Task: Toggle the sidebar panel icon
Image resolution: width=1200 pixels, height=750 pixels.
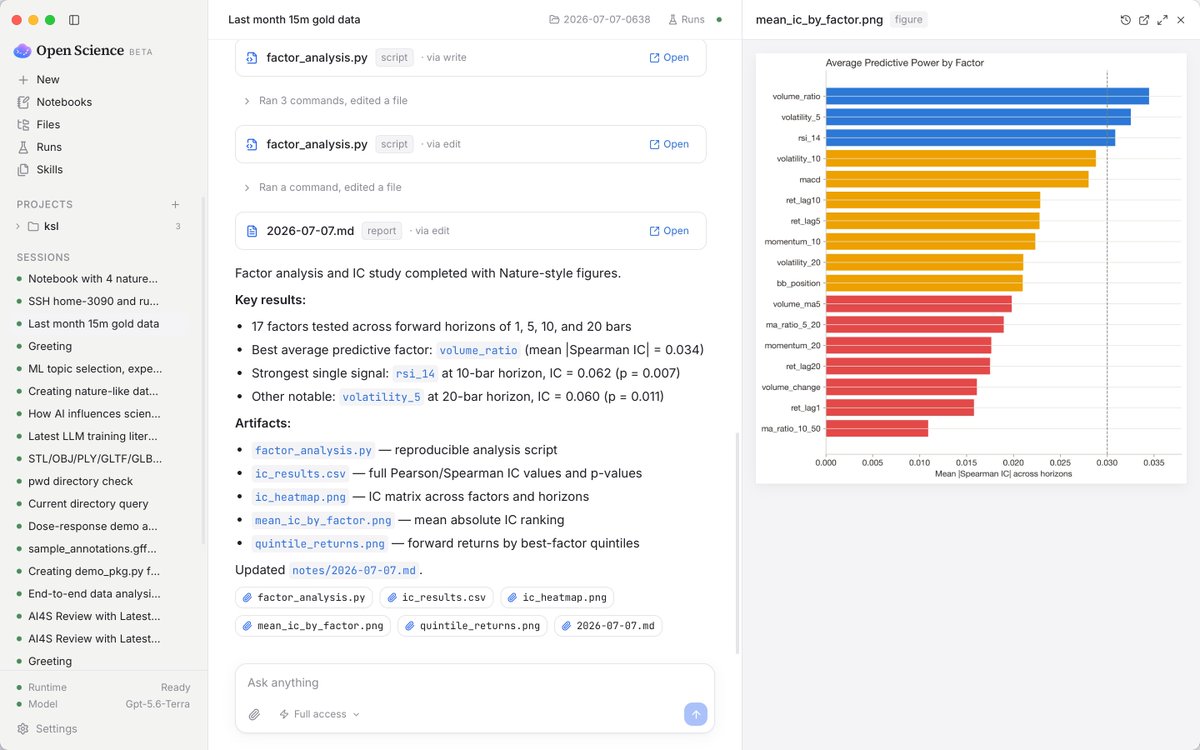Action: tap(75, 20)
